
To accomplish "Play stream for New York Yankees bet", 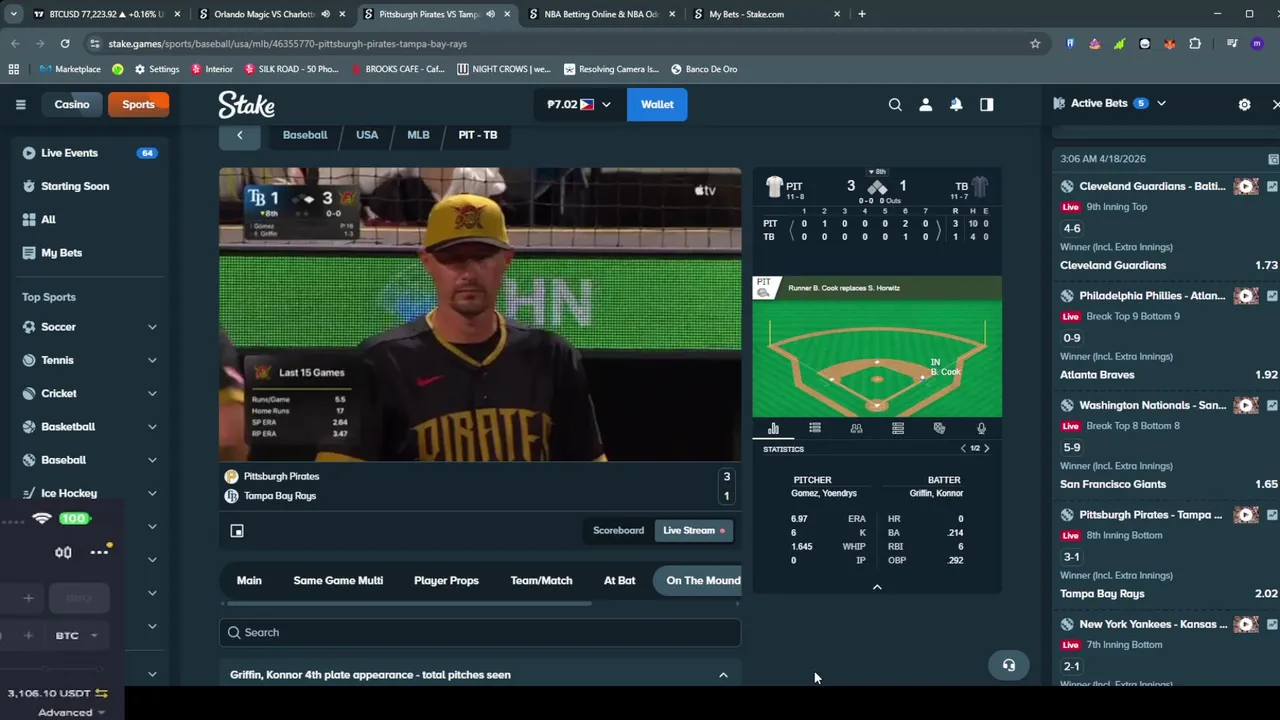I will tap(1245, 624).
